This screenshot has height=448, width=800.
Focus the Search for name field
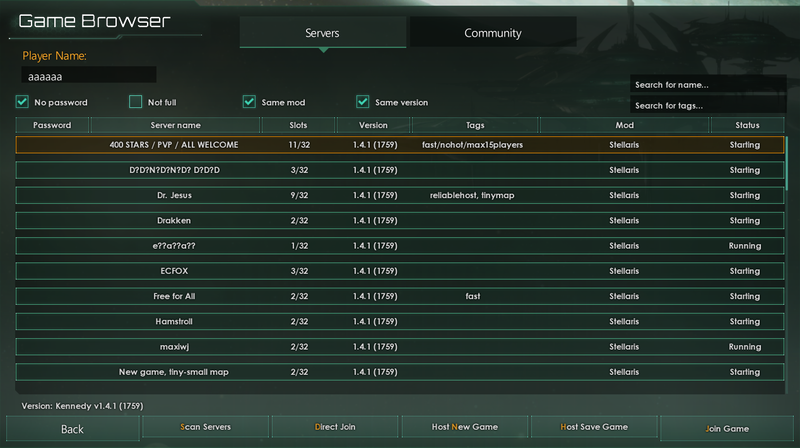click(708, 85)
